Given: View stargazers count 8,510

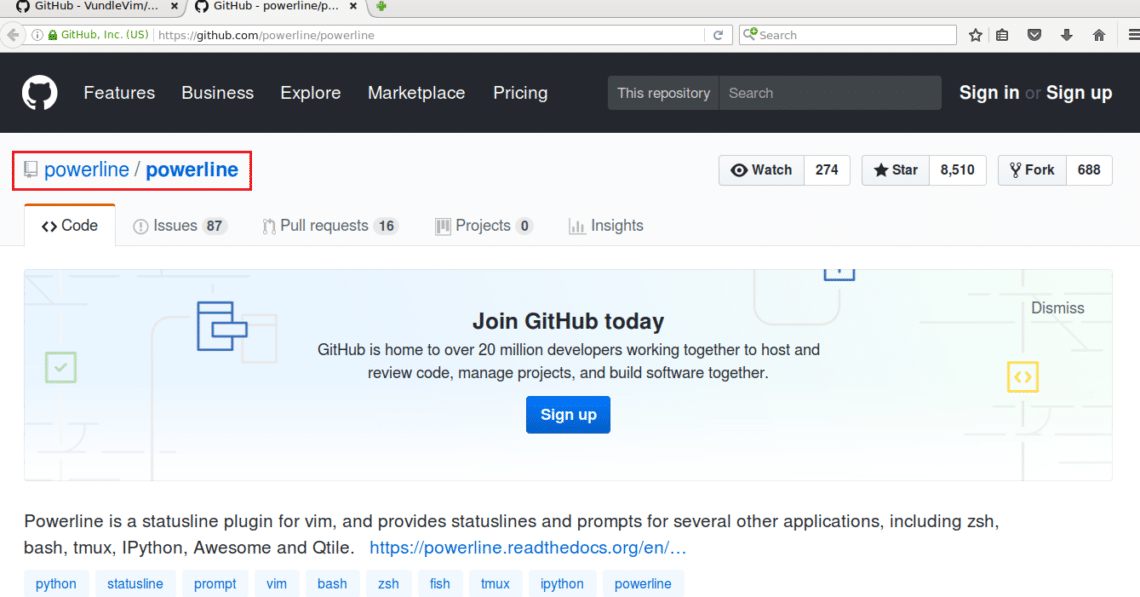Looking at the screenshot, I should tap(958, 170).
